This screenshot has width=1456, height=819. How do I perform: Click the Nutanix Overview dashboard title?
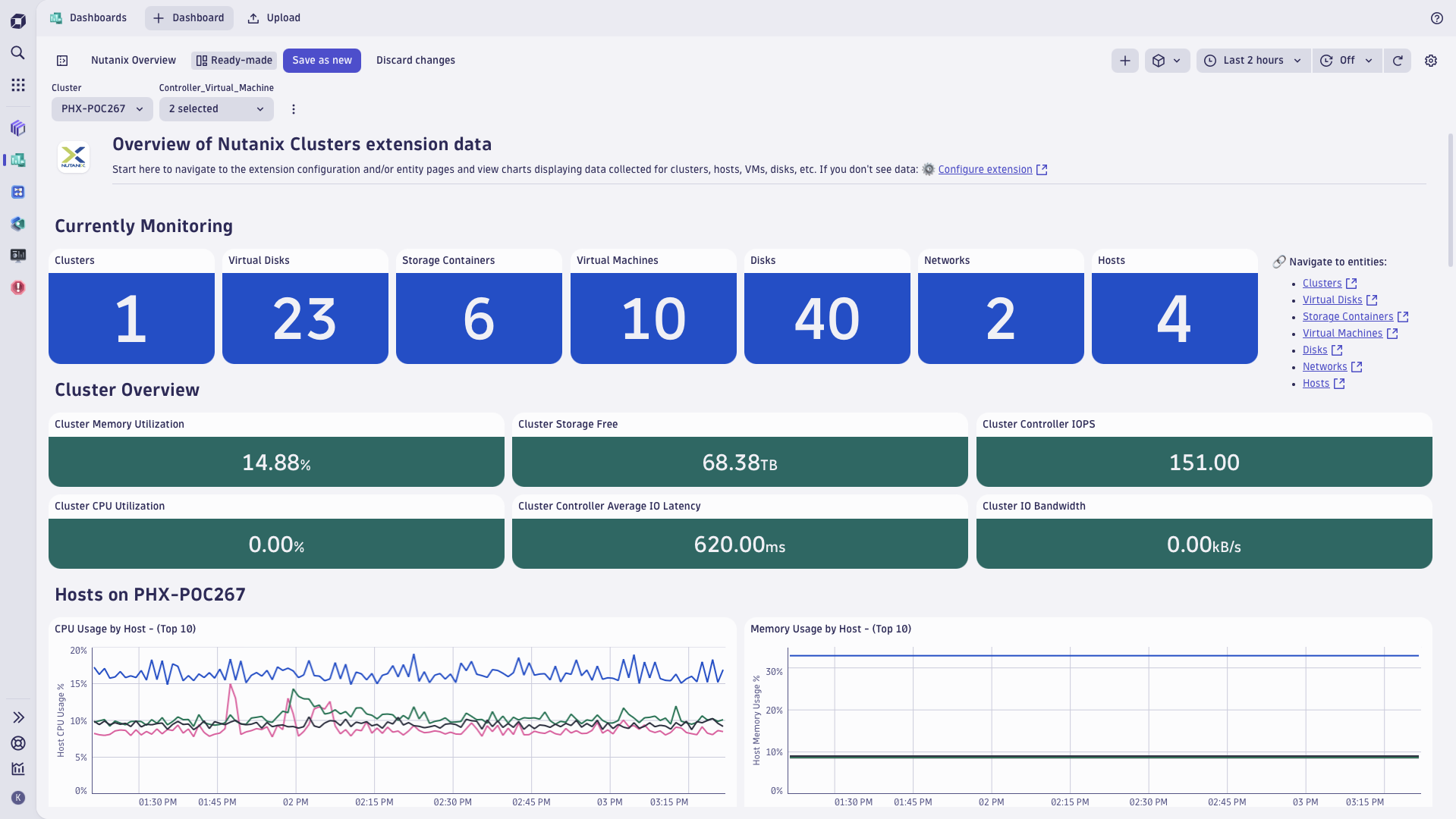tap(134, 61)
